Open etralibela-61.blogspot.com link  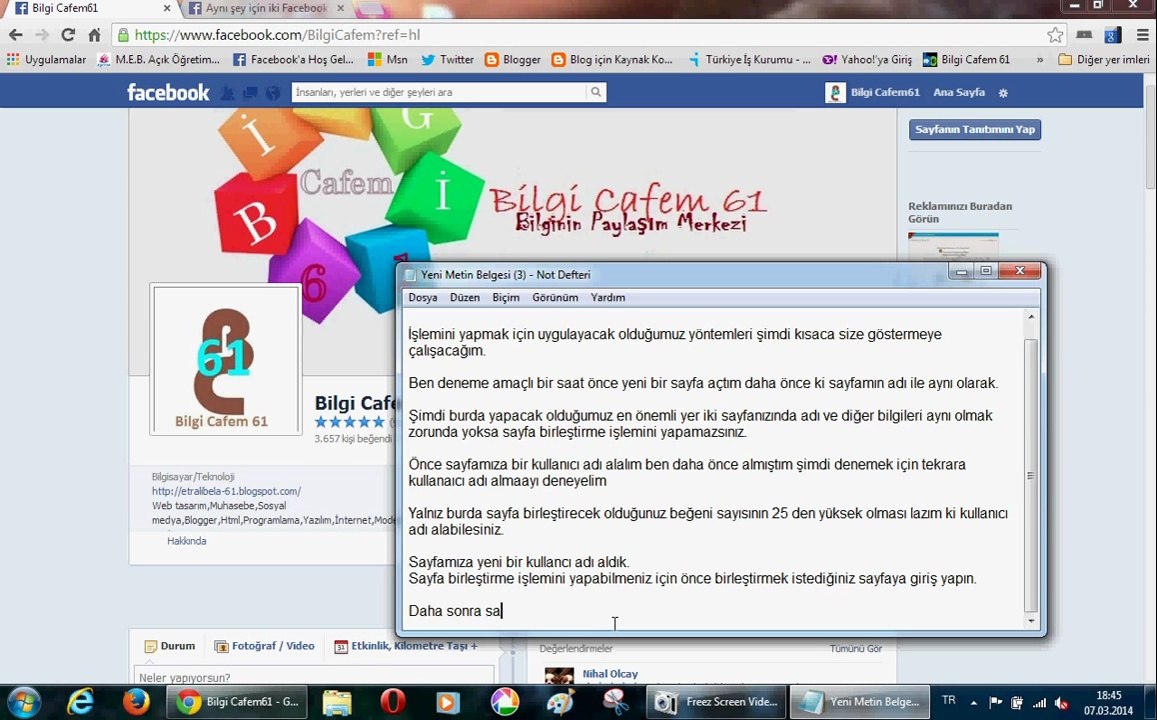coord(227,491)
